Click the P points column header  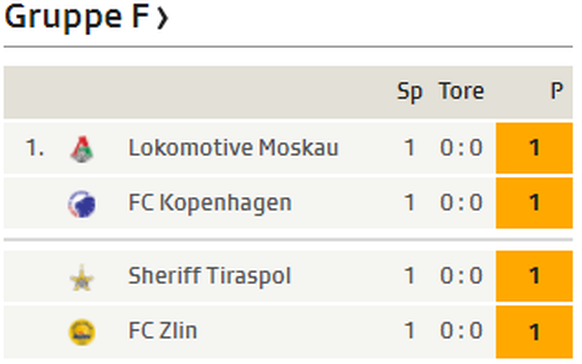tap(557, 91)
